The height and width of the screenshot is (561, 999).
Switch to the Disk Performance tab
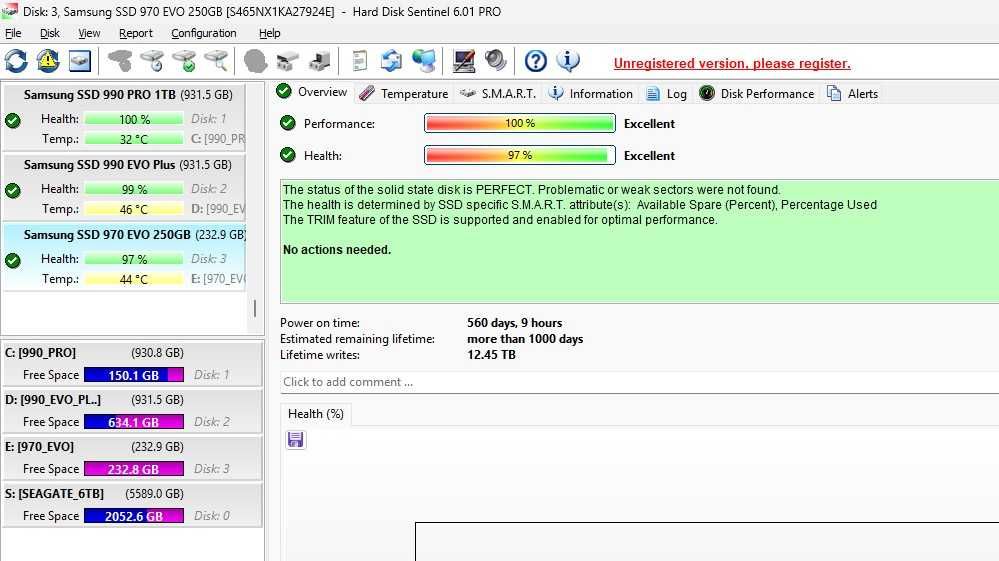(757, 94)
